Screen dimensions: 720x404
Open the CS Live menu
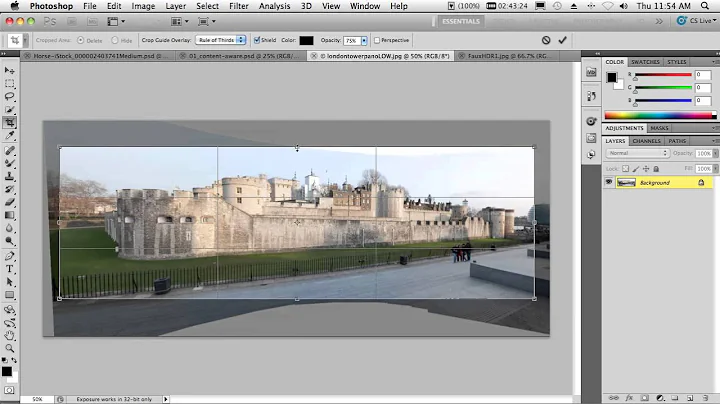[697, 21]
